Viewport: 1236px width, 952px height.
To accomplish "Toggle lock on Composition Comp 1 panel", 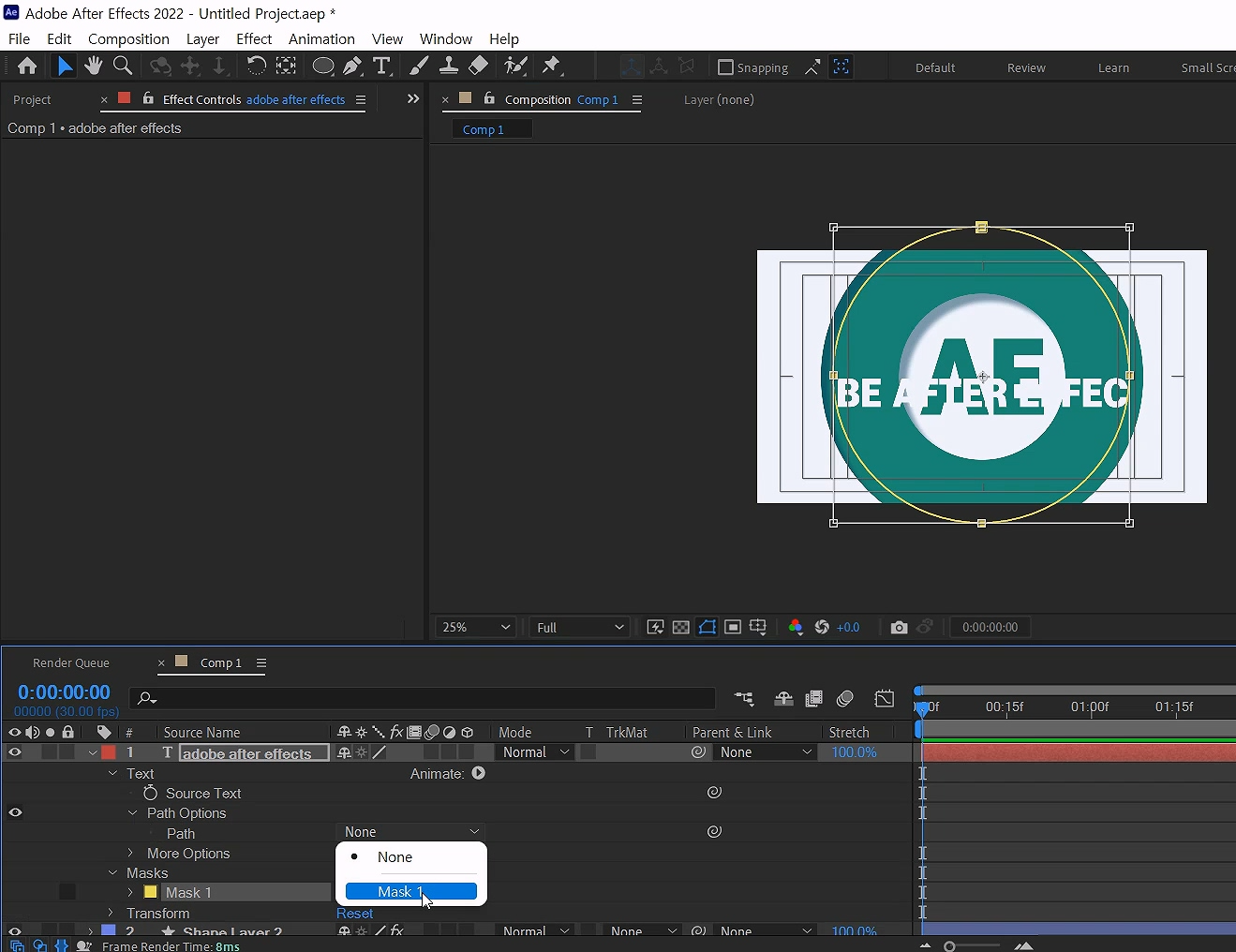I will click(x=489, y=98).
